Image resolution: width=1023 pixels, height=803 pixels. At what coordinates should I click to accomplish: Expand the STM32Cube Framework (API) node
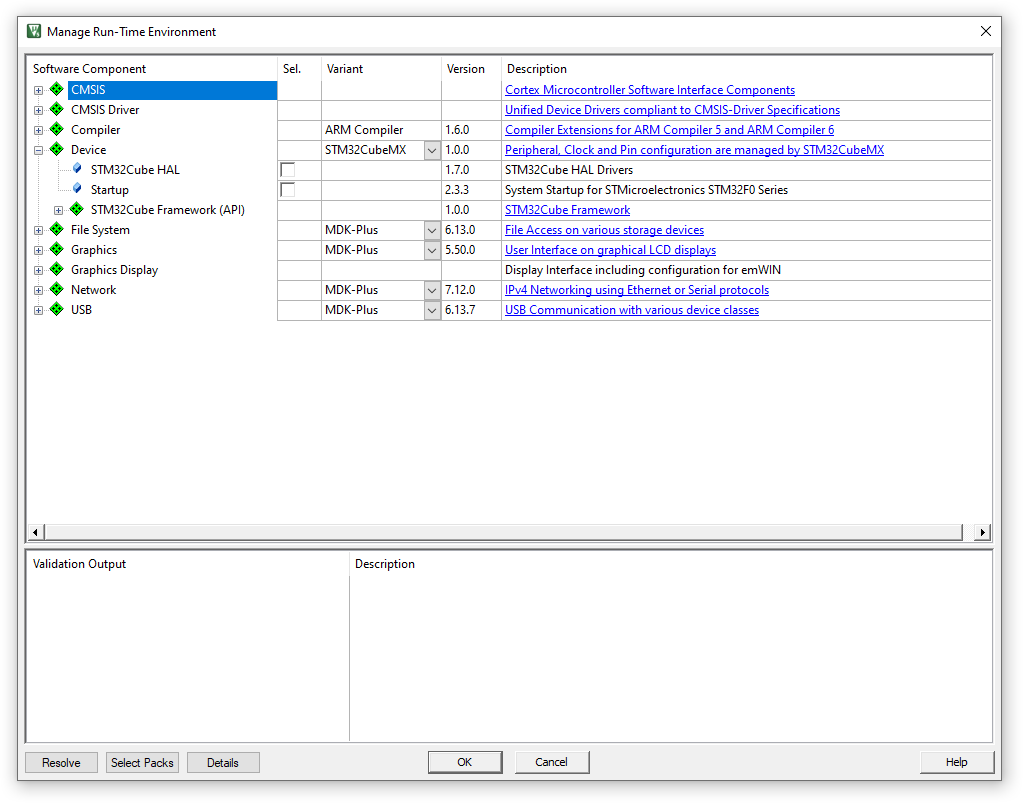59,211
